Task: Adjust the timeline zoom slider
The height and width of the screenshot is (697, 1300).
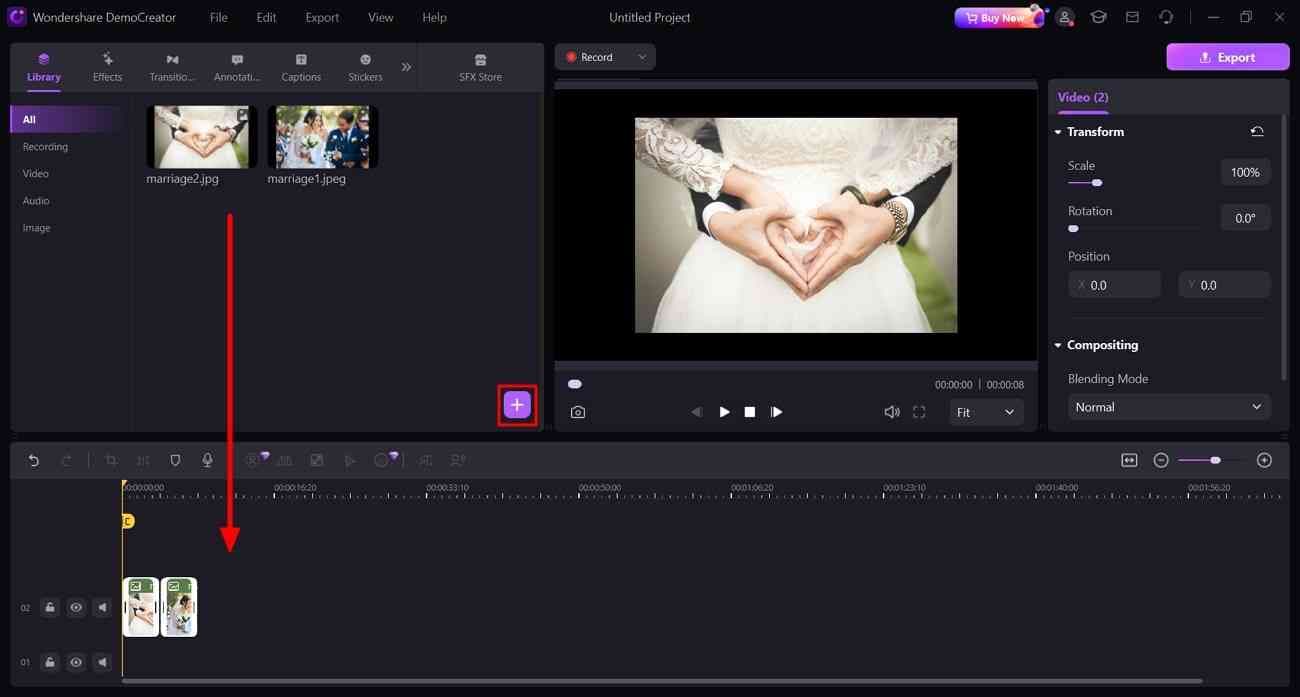Action: [x=1214, y=460]
